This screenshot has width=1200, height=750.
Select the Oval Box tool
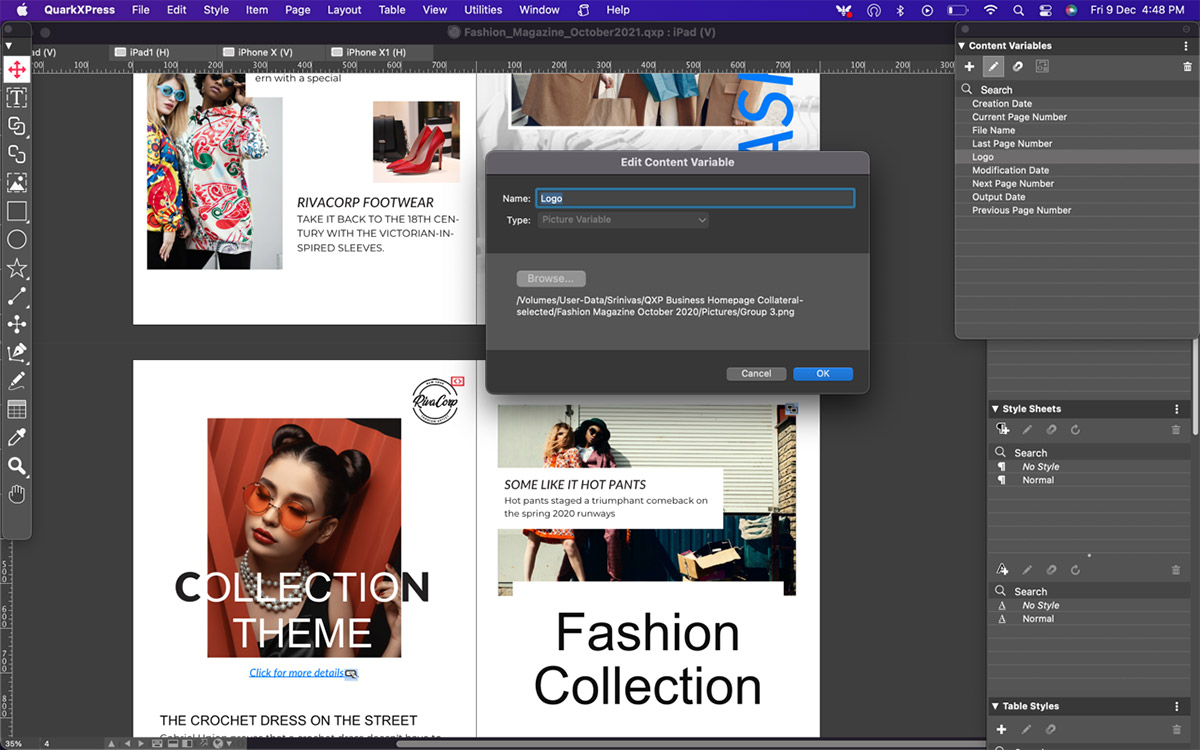[16, 240]
